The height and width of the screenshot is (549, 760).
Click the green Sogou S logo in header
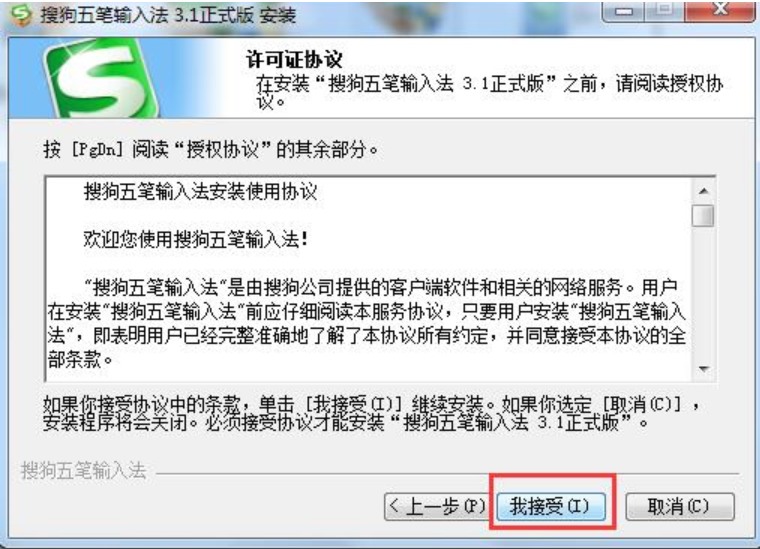pos(101,78)
